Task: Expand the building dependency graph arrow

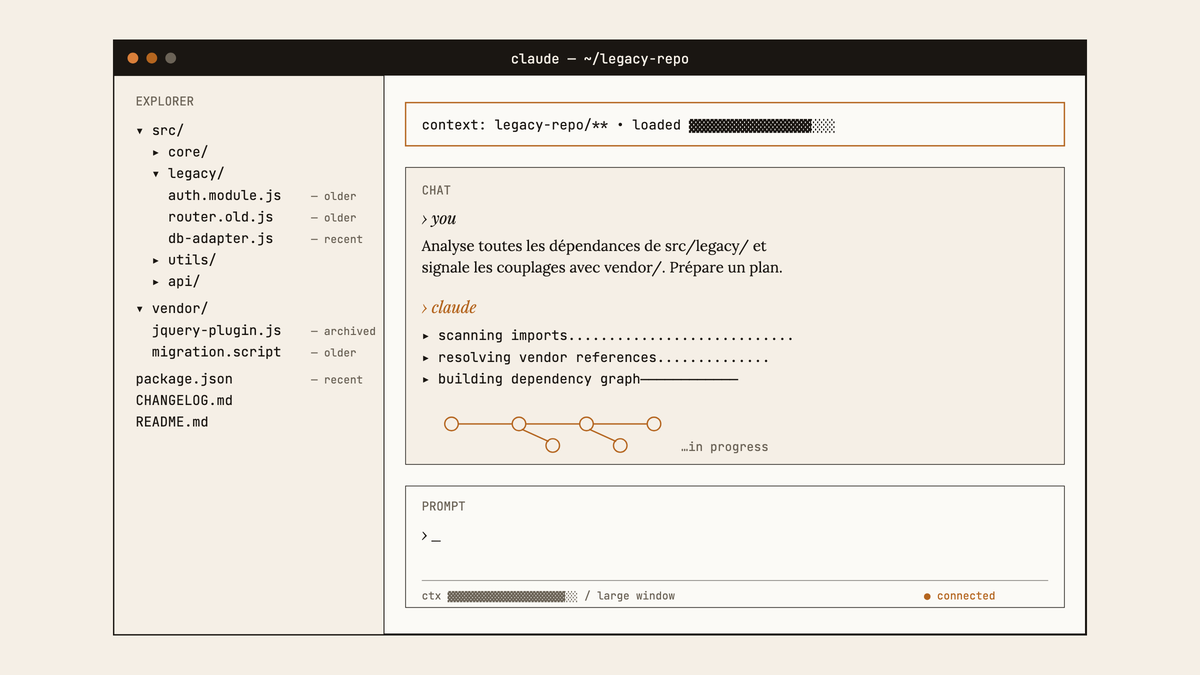Action: click(426, 380)
